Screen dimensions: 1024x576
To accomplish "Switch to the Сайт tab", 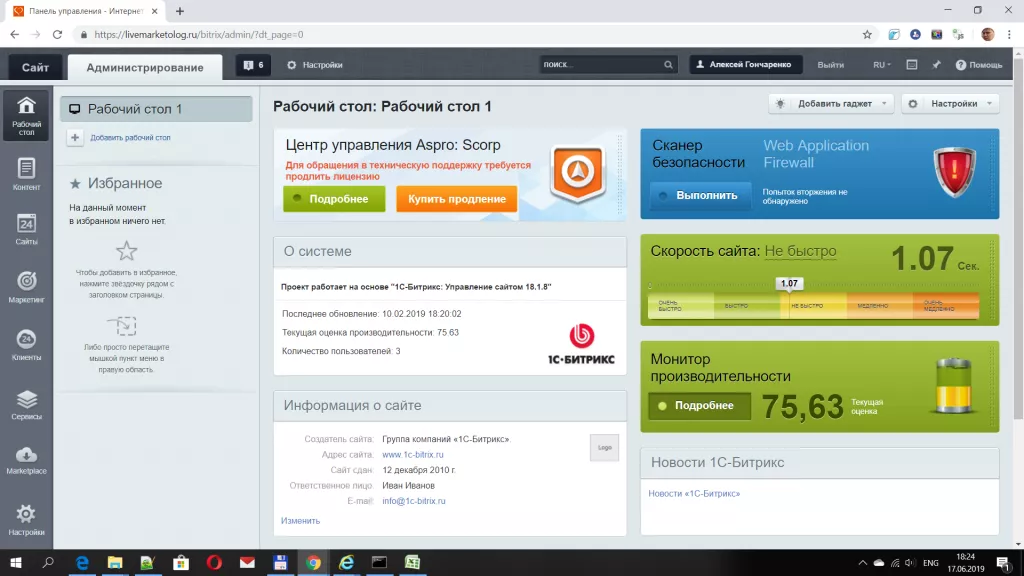I will [x=35, y=67].
